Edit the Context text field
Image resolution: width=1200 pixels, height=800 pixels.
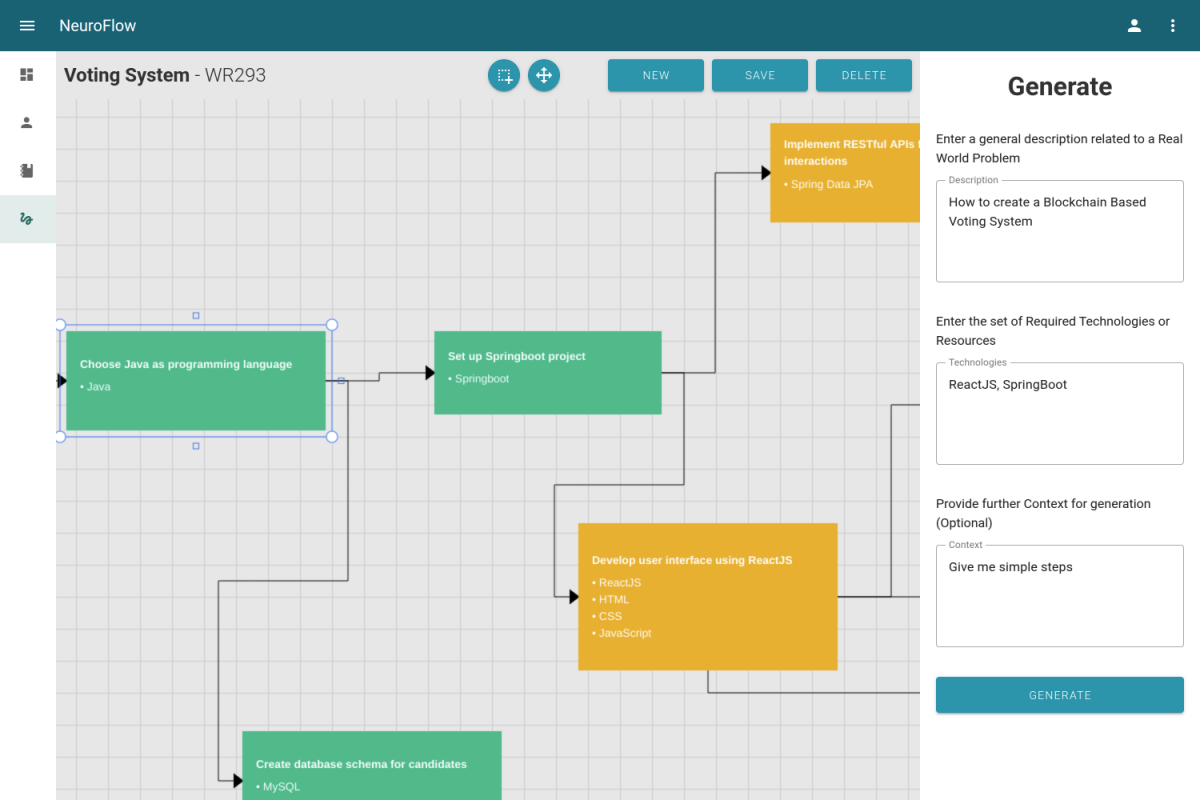[1059, 595]
